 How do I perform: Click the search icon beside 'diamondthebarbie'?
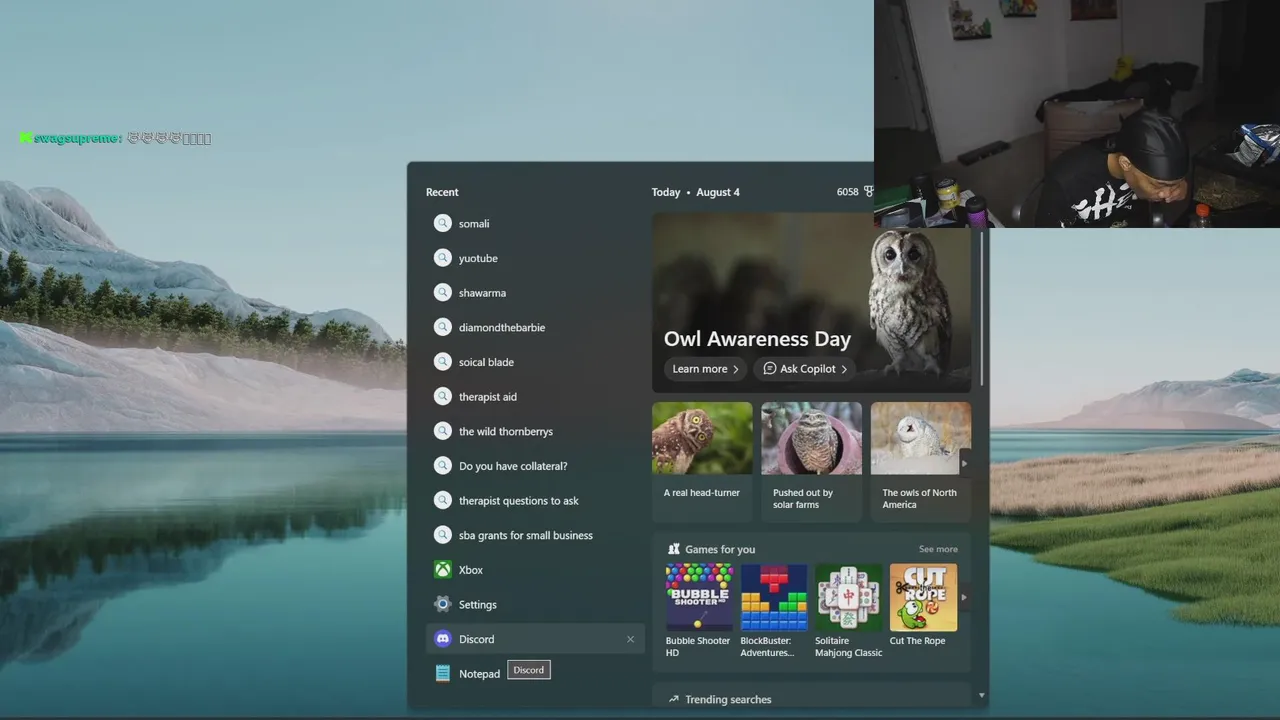pos(442,327)
